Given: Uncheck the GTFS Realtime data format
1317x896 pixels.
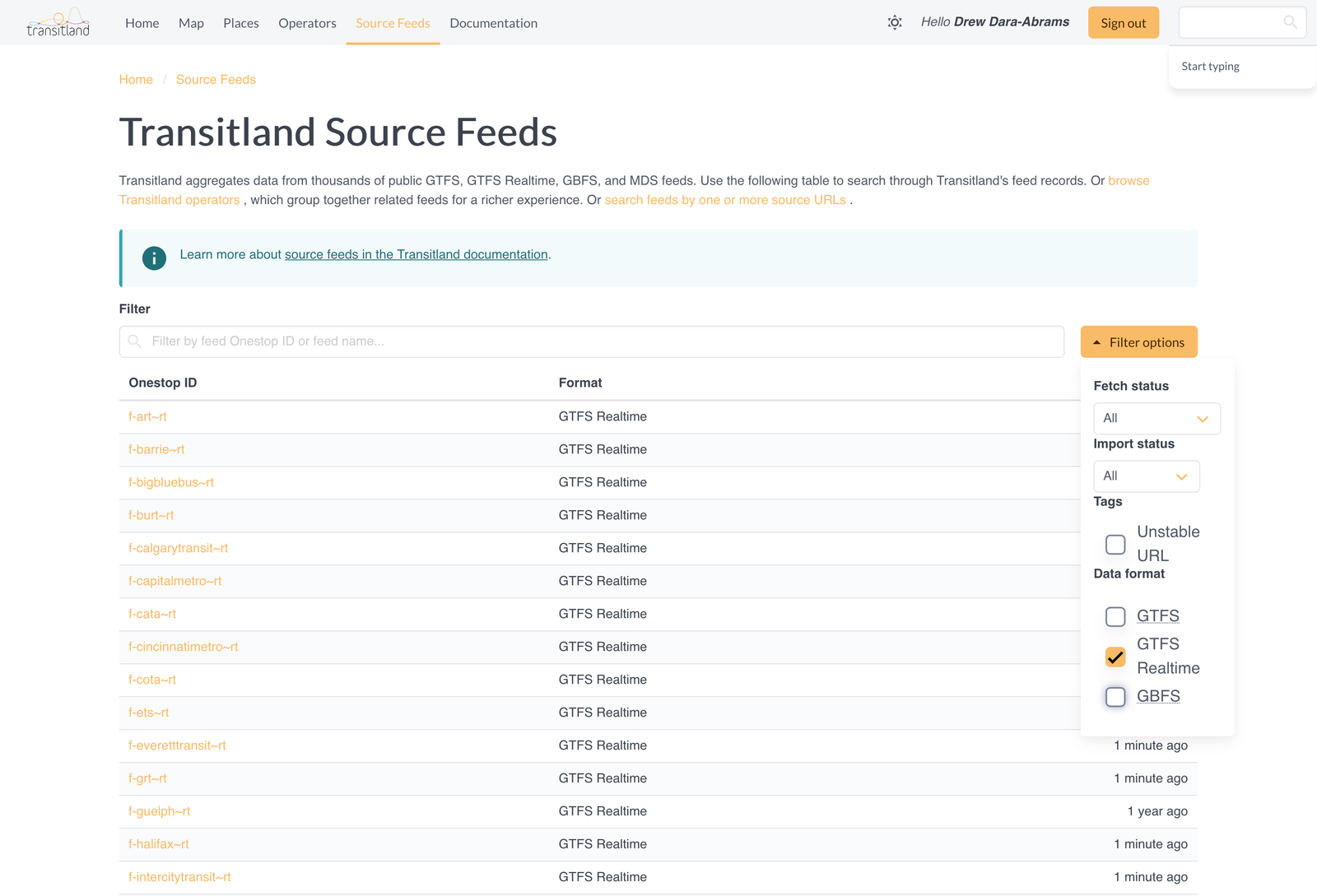Looking at the screenshot, I should point(1115,657).
